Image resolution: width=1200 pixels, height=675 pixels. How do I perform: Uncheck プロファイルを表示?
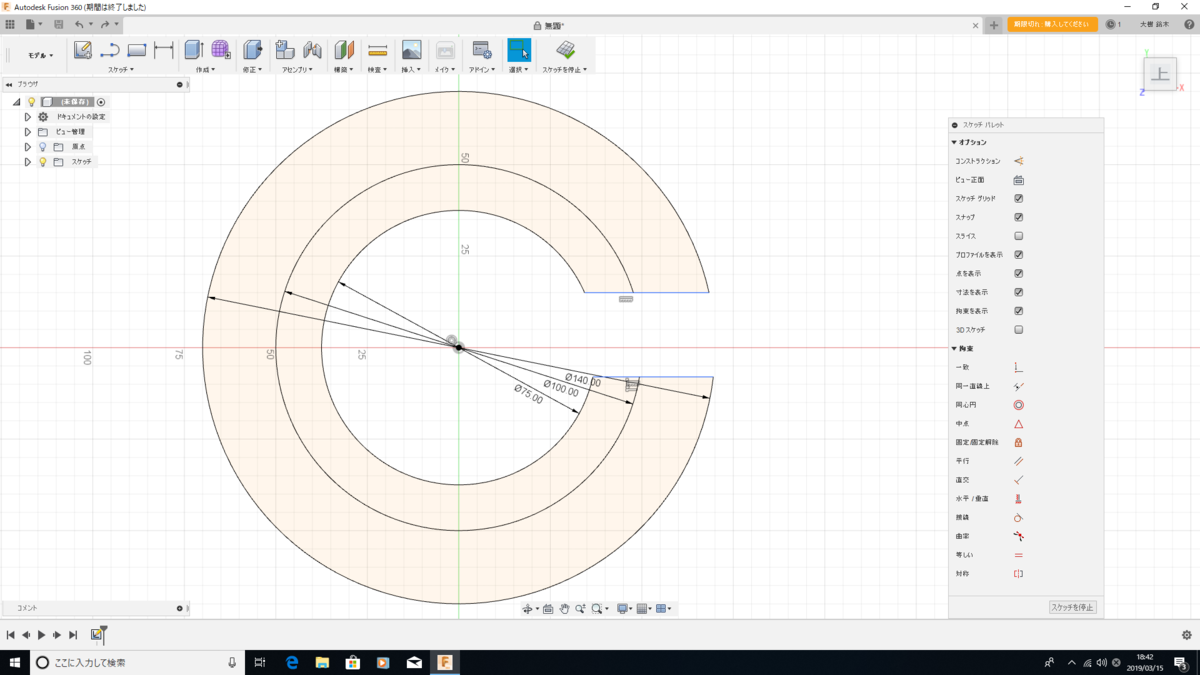(x=1019, y=255)
